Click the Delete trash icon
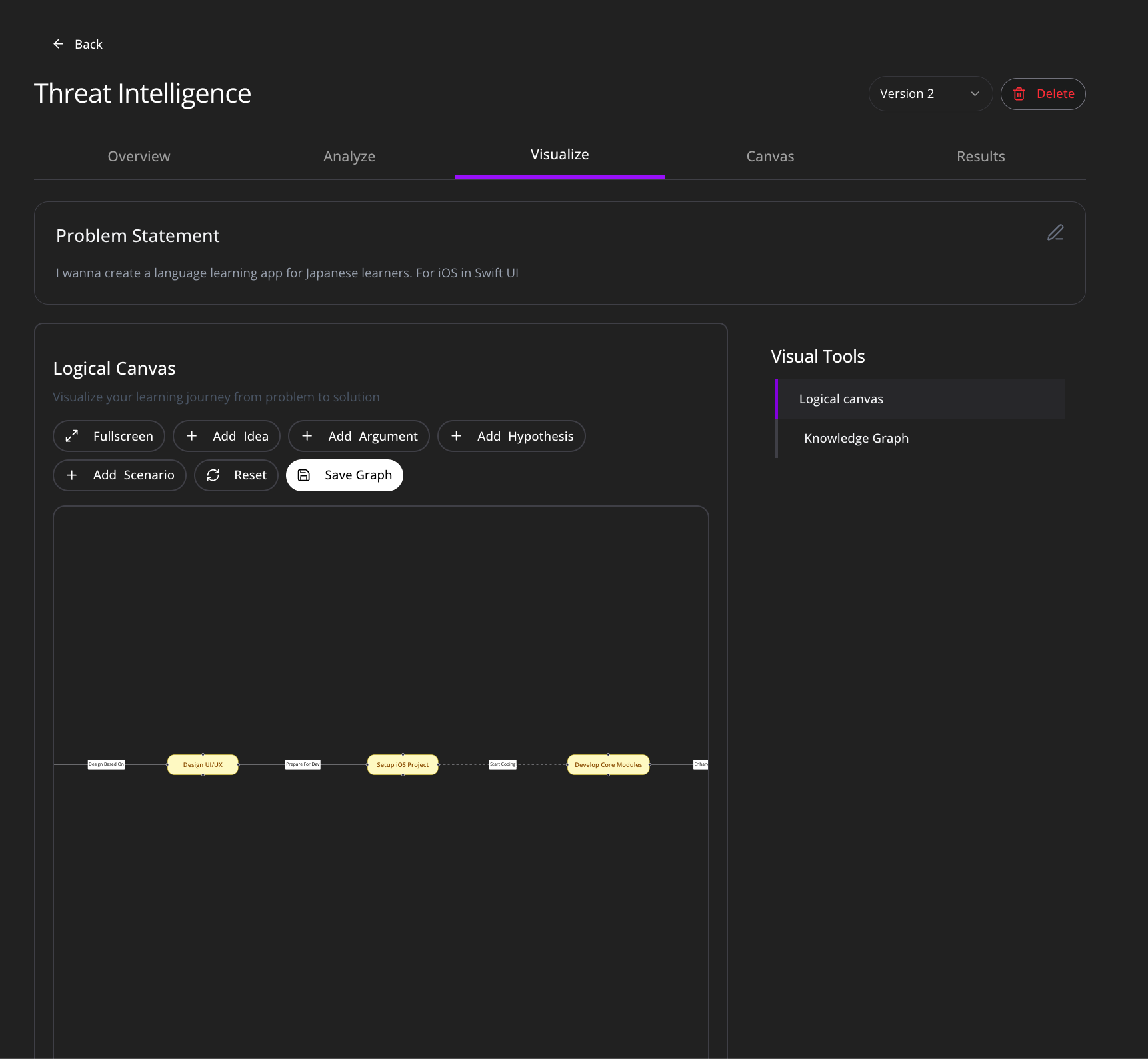 coord(1019,93)
